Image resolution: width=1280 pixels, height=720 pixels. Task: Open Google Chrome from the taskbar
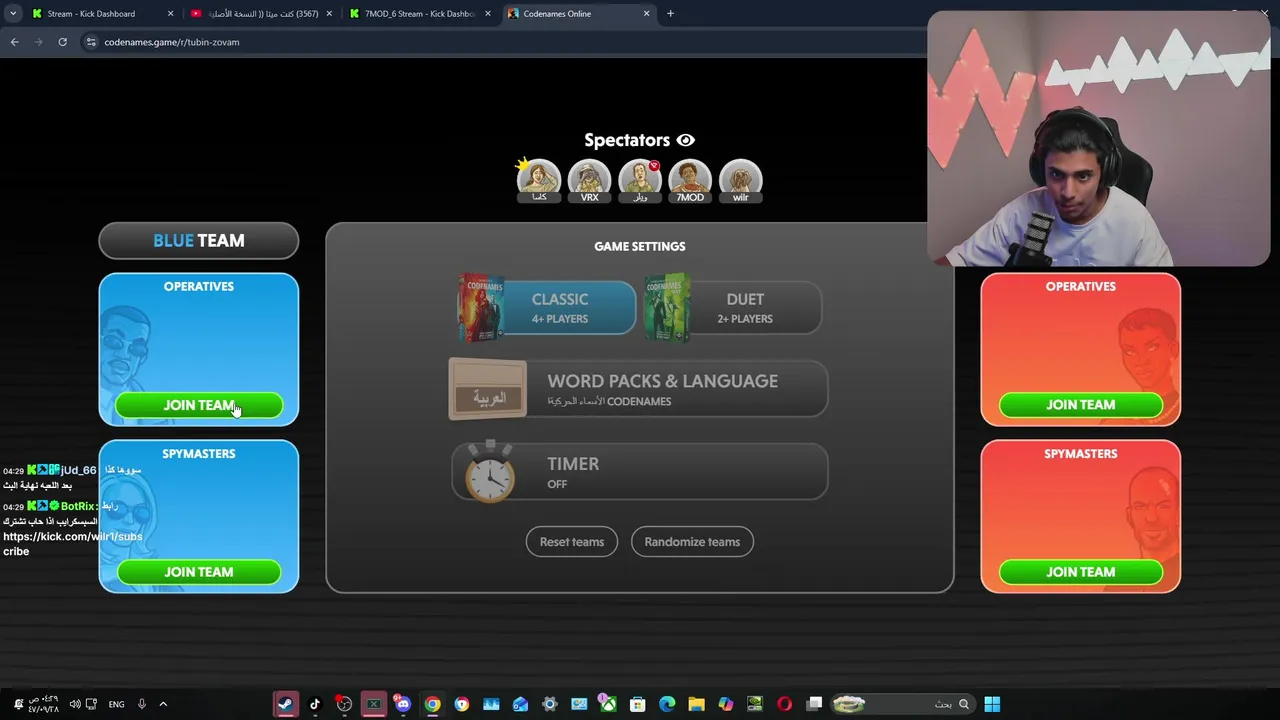[432, 704]
